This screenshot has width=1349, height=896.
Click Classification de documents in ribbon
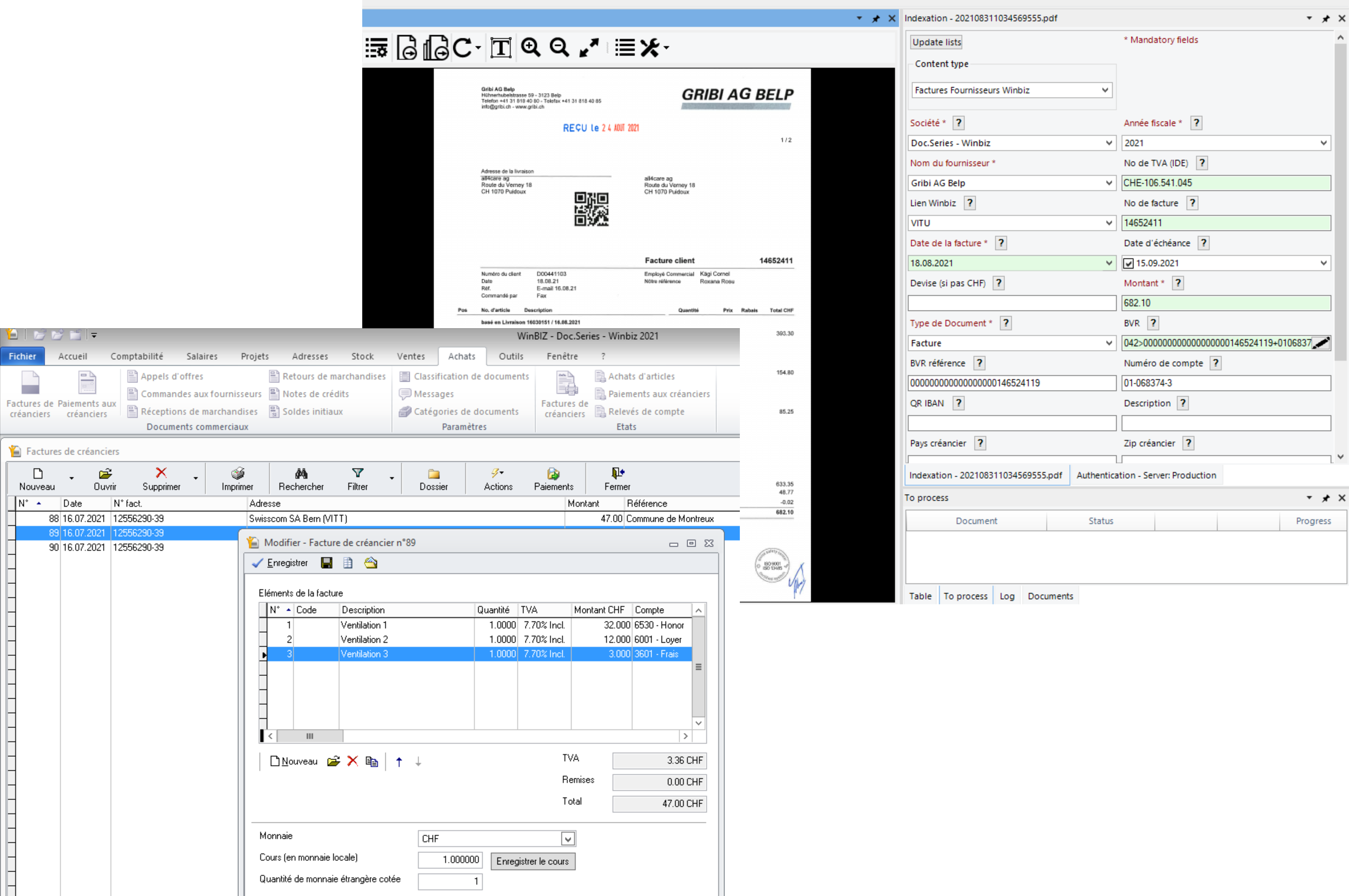coord(464,376)
